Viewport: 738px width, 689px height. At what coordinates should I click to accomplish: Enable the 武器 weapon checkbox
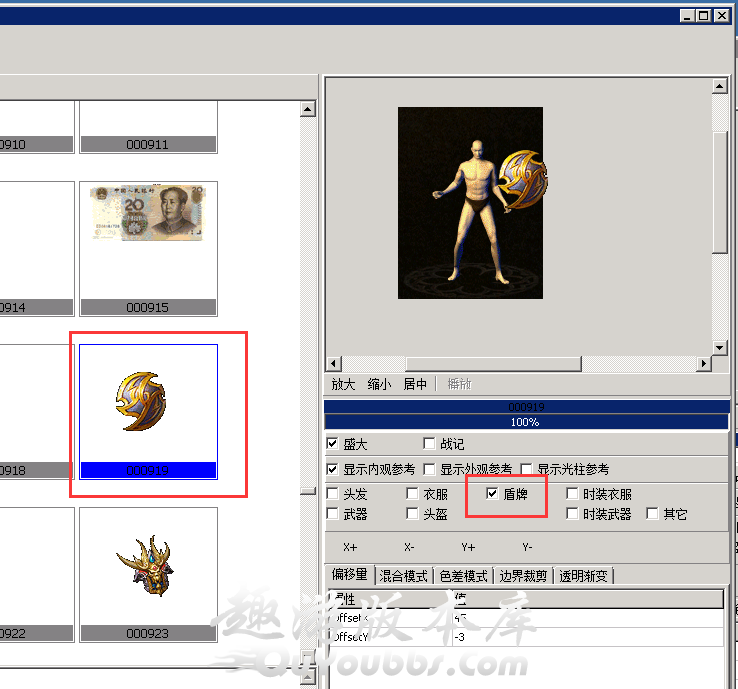(x=333, y=514)
